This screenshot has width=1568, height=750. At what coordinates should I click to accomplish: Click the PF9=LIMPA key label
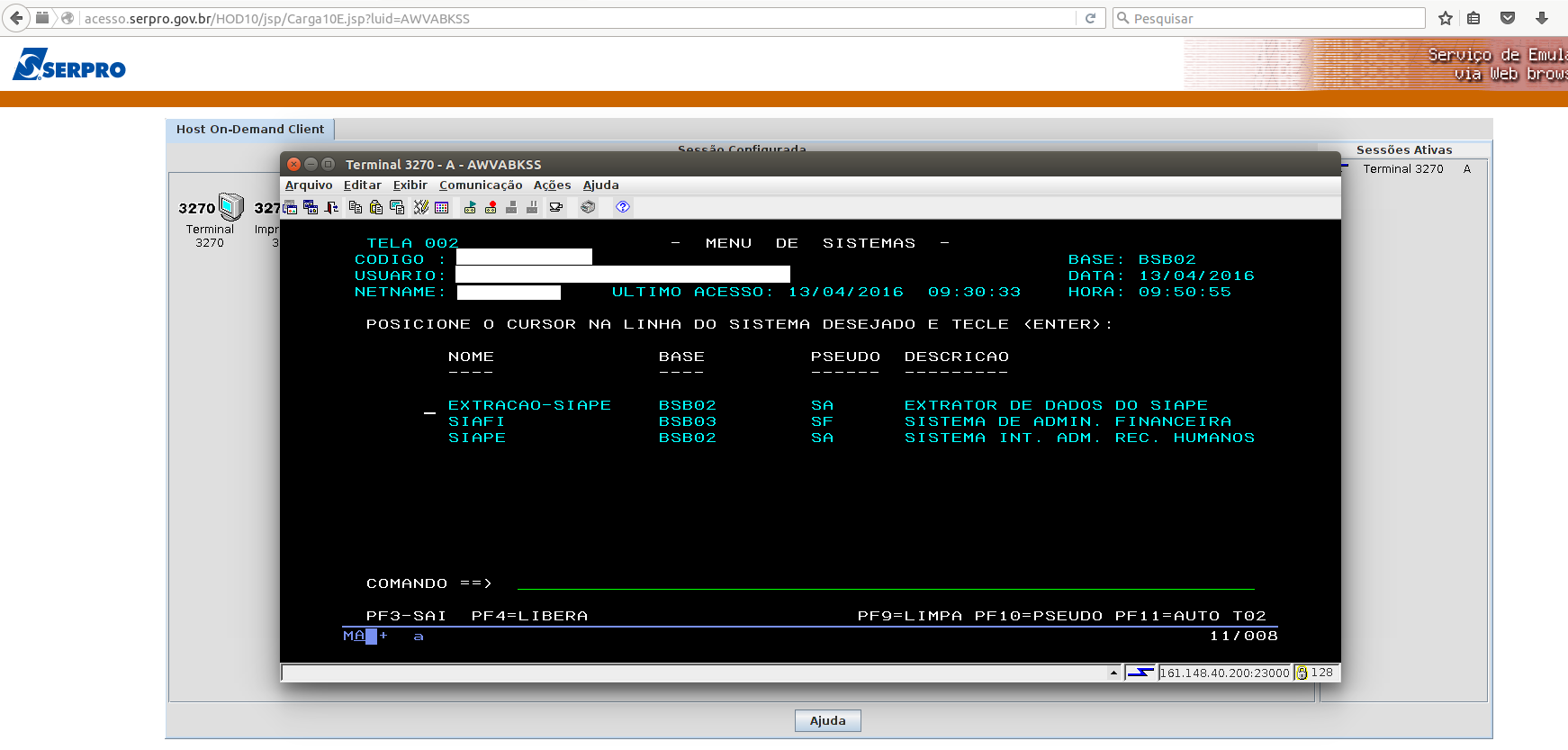point(909,617)
